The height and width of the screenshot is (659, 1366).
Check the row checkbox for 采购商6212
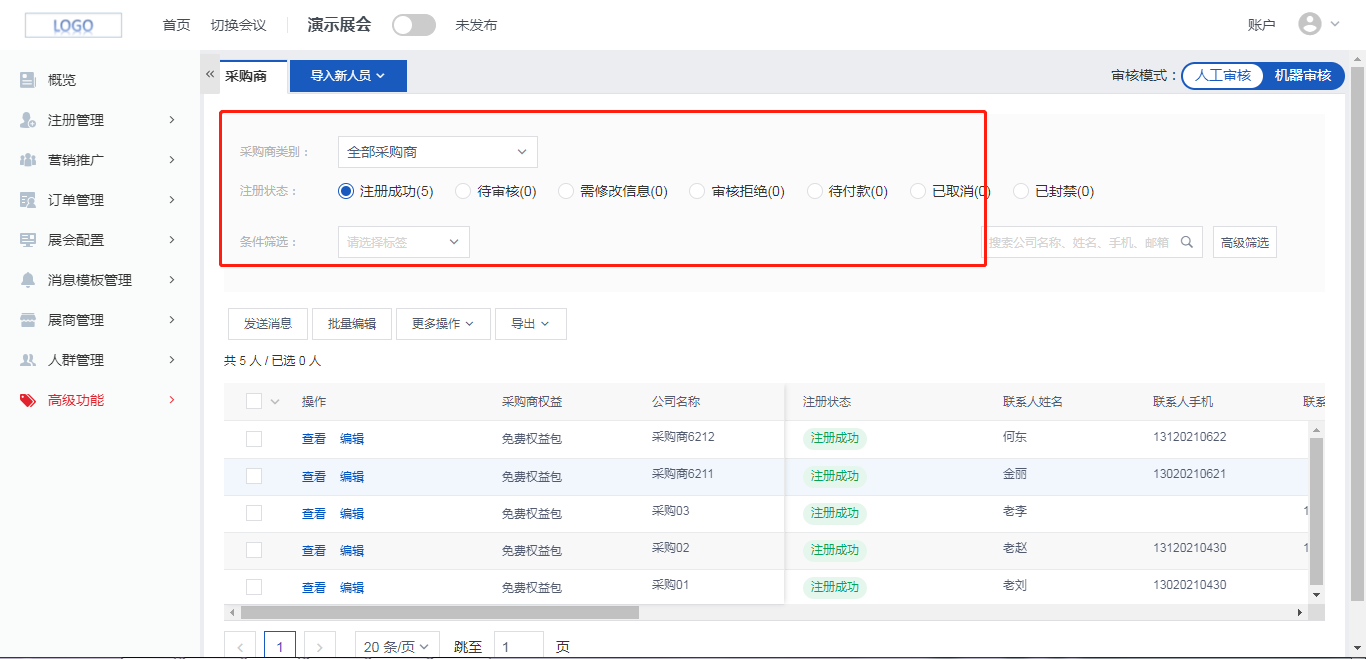point(254,439)
